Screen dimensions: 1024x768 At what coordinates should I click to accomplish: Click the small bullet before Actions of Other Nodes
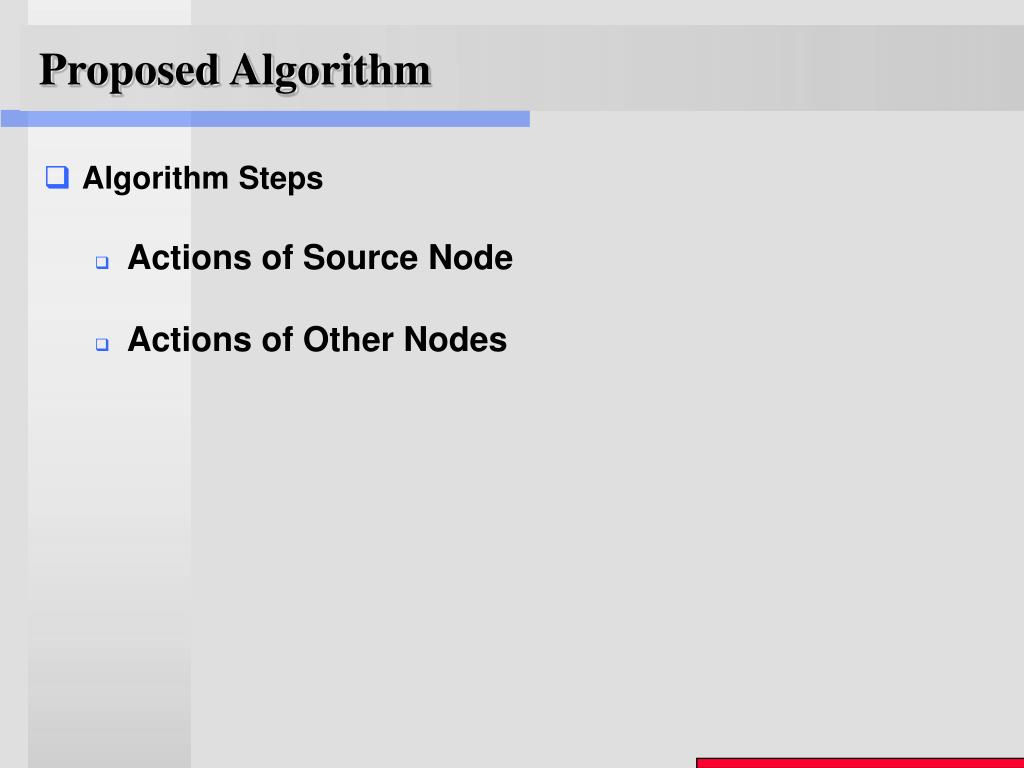pyautogui.click(x=102, y=344)
